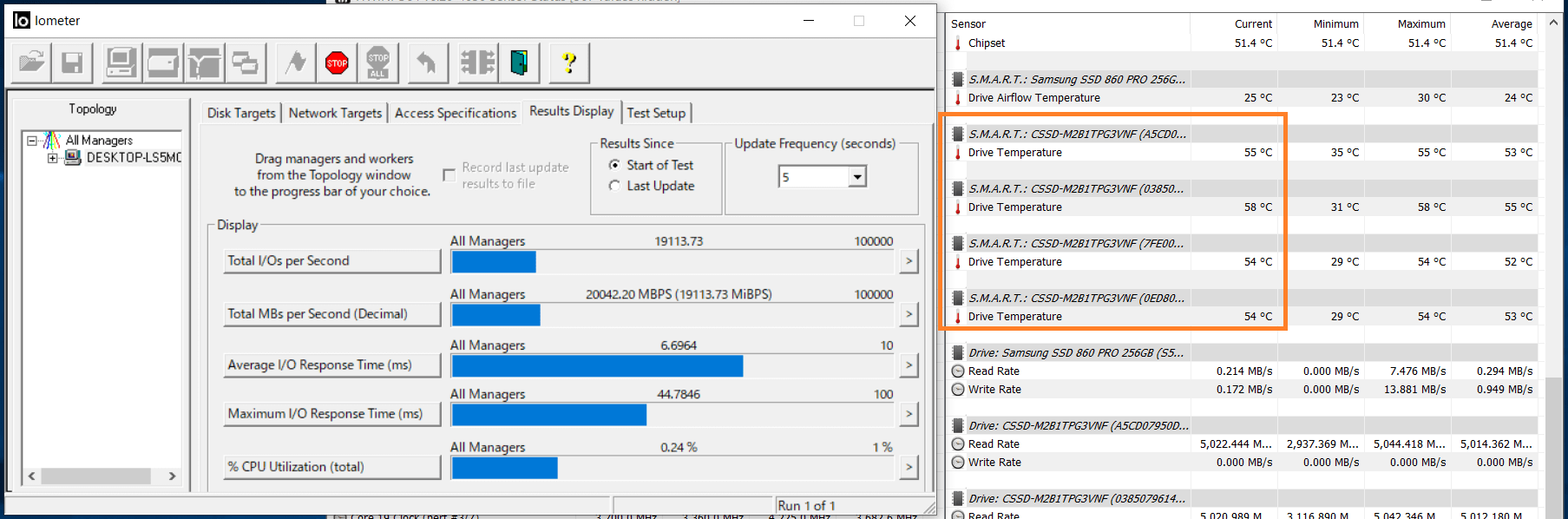Image resolution: width=1568 pixels, height=519 pixels.
Task: Exit Iometer via the door icon
Action: tap(519, 62)
